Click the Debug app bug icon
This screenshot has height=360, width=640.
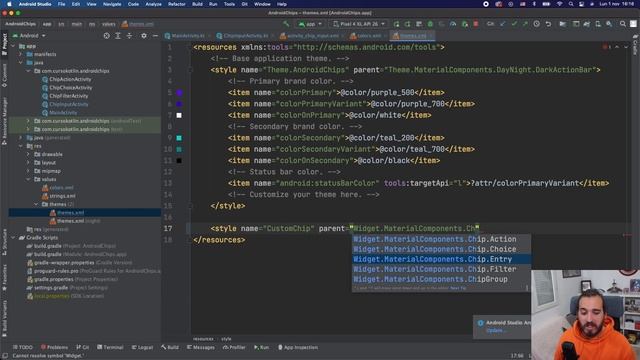430,24
